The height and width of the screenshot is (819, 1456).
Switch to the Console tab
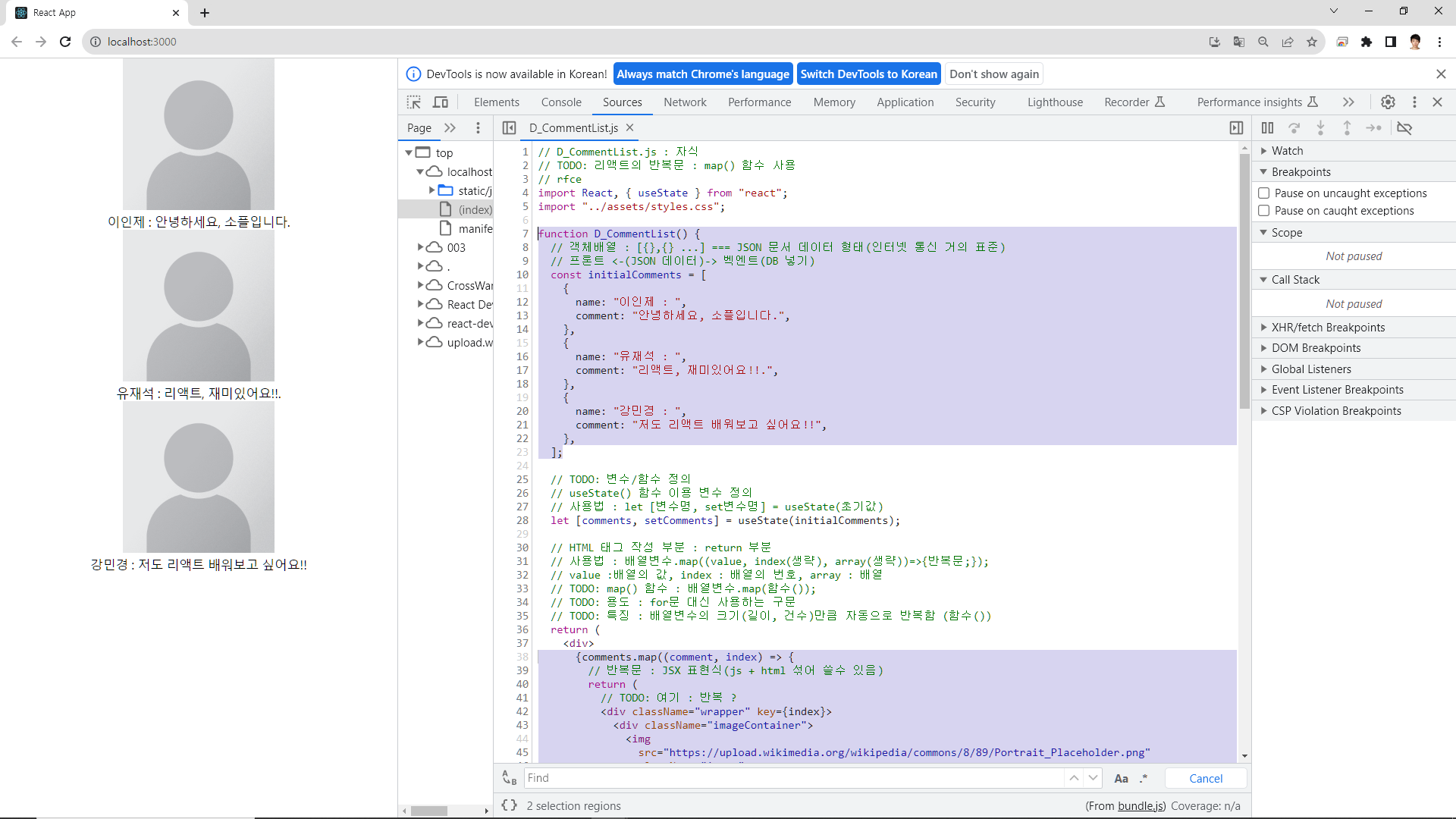[x=561, y=102]
